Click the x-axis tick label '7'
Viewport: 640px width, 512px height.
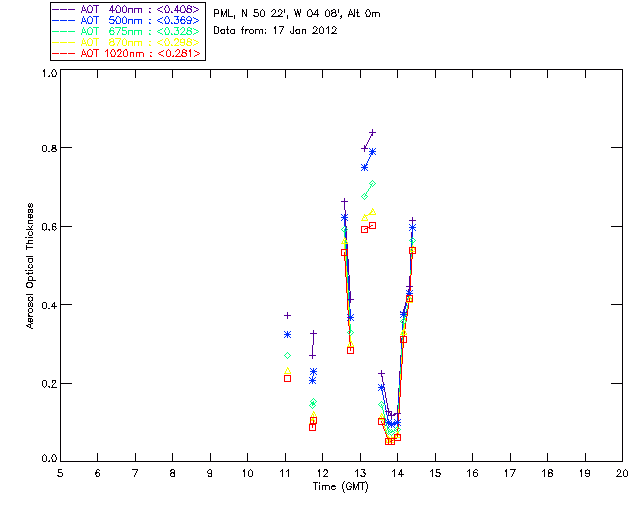[x=135, y=473]
